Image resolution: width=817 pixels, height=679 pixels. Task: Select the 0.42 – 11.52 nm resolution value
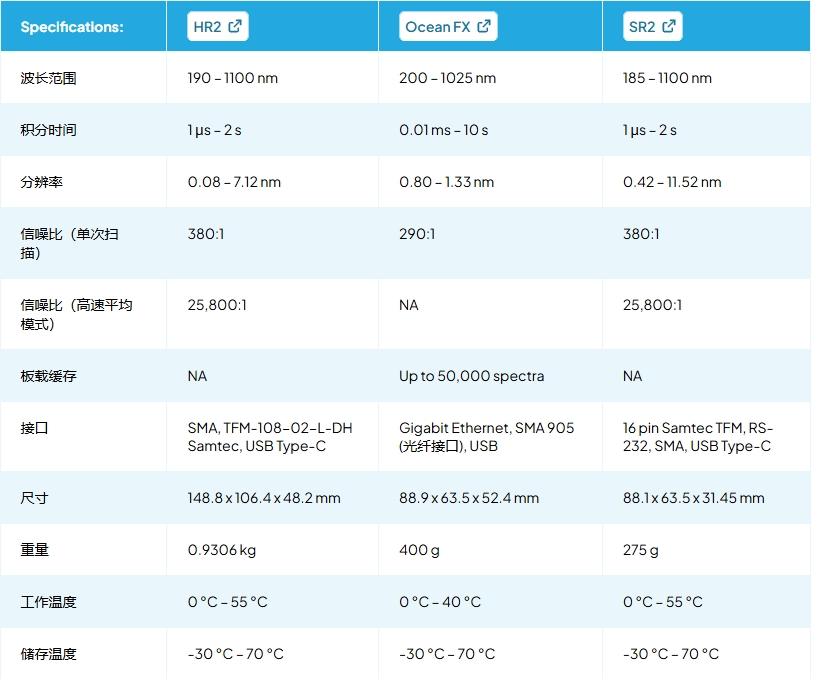pyautogui.click(x=672, y=182)
